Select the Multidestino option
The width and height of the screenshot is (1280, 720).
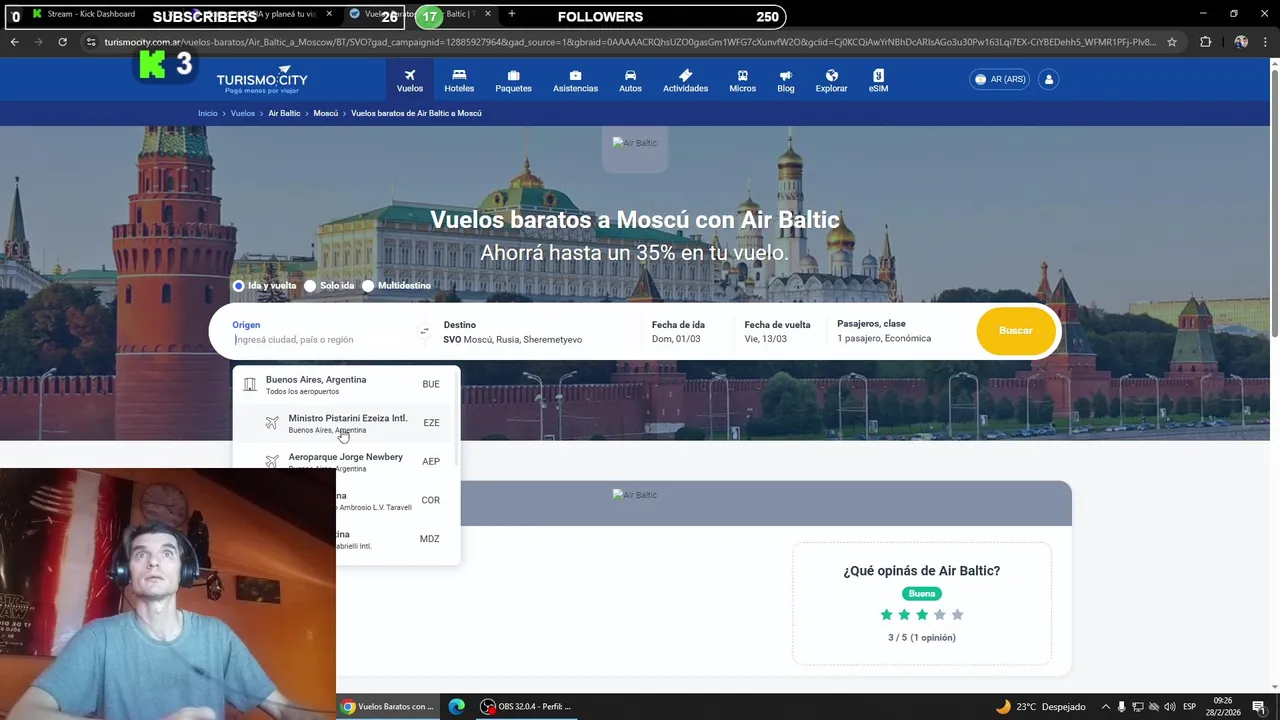coord(396,286)
